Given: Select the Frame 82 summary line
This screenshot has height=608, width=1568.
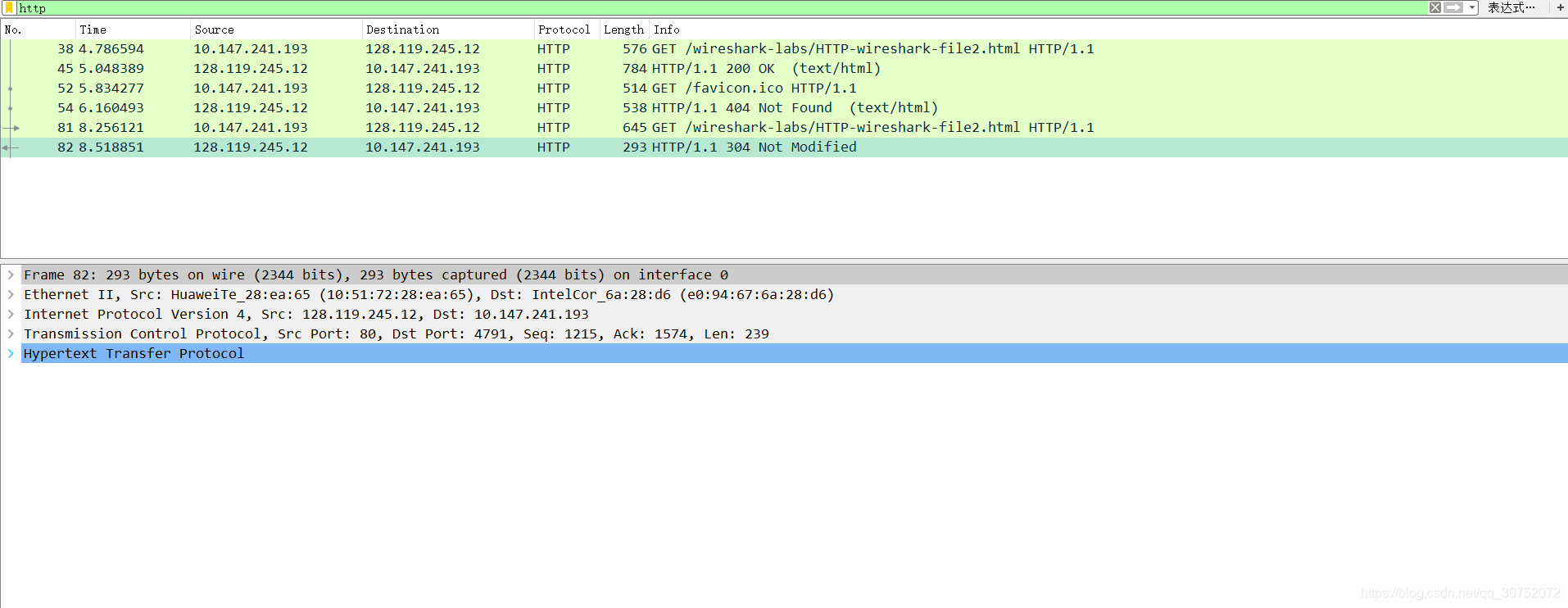Looking at the screenshot, I should 795,275.
